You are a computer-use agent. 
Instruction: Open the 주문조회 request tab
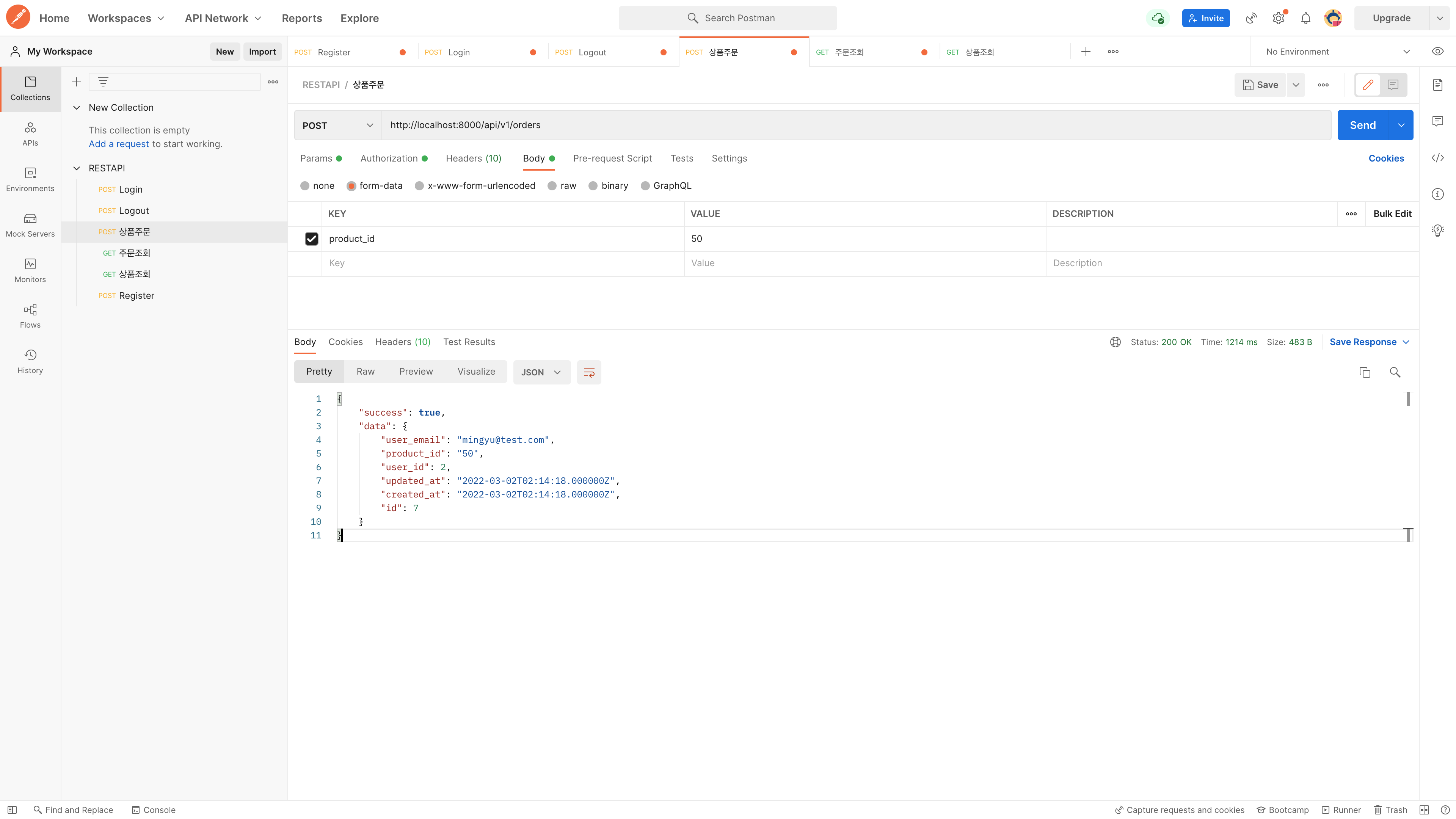849,52
